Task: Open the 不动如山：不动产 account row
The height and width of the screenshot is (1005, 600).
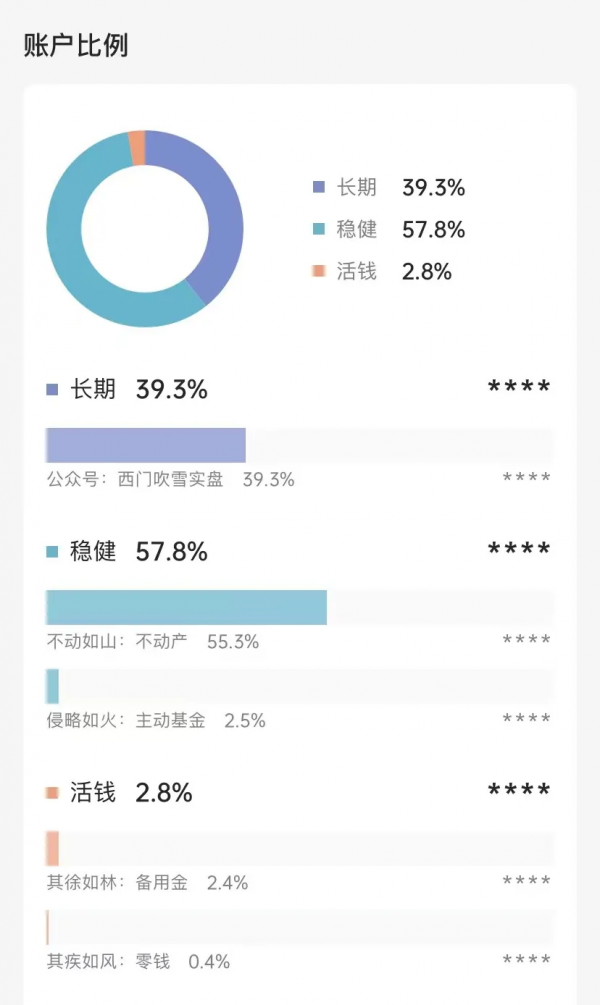Action: coord(152,641)
